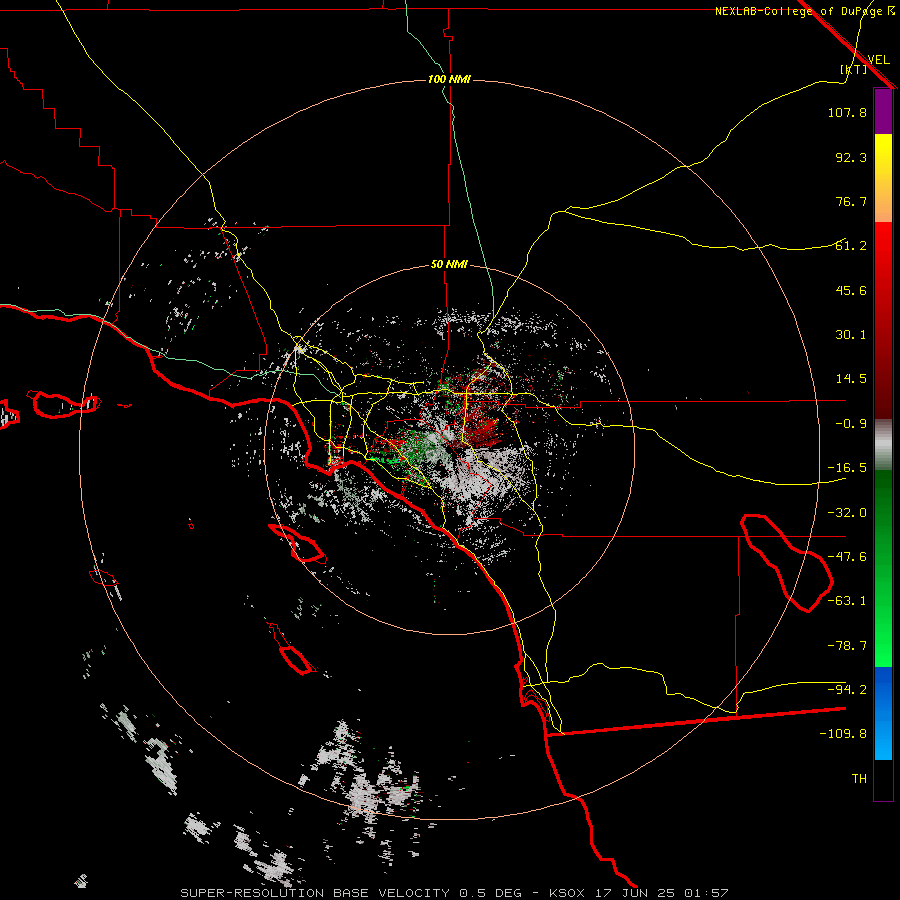Image resolution: width=900 pixels, height=900 pixels.
Task: Click the 50 NMI range ring label
Action: [x=449, y=265]
